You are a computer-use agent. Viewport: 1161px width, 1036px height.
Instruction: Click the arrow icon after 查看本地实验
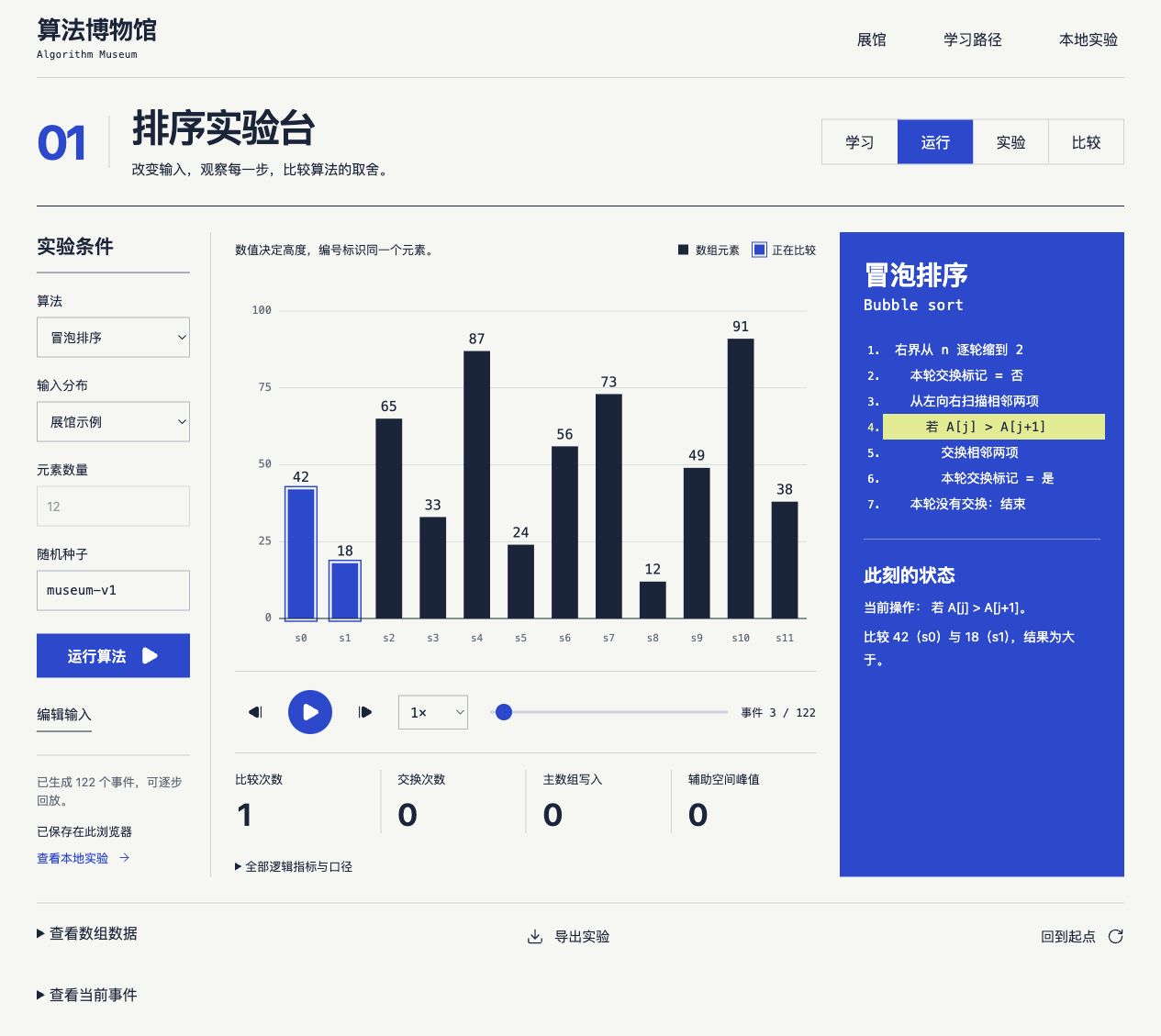point(125,858)
